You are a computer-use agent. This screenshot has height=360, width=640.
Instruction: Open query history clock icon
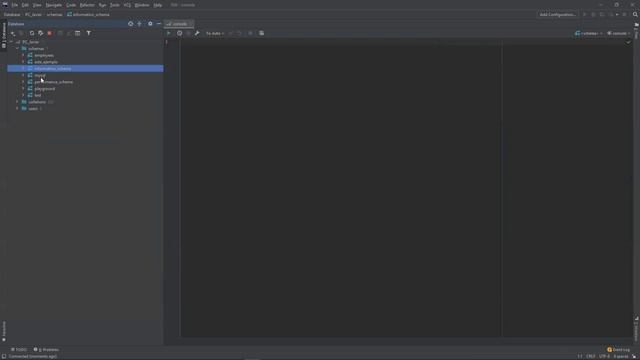tap(180, 33)
